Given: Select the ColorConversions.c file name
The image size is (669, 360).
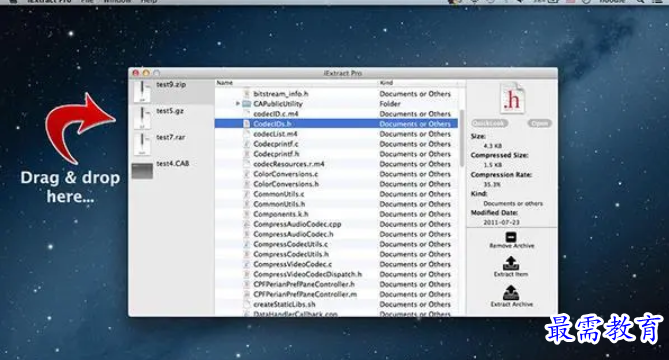Looking at the screenshot, I should pos(285,174).
